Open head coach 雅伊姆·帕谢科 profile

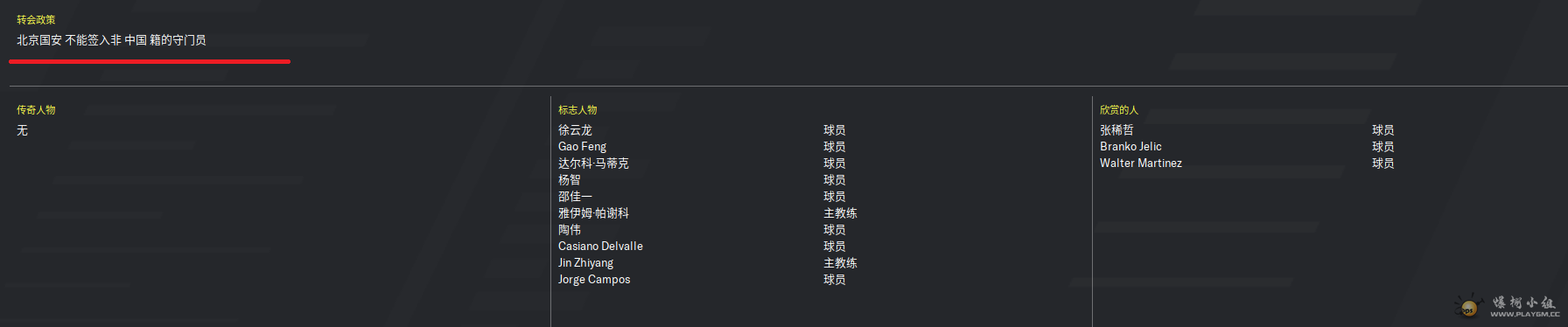point(593,213)
